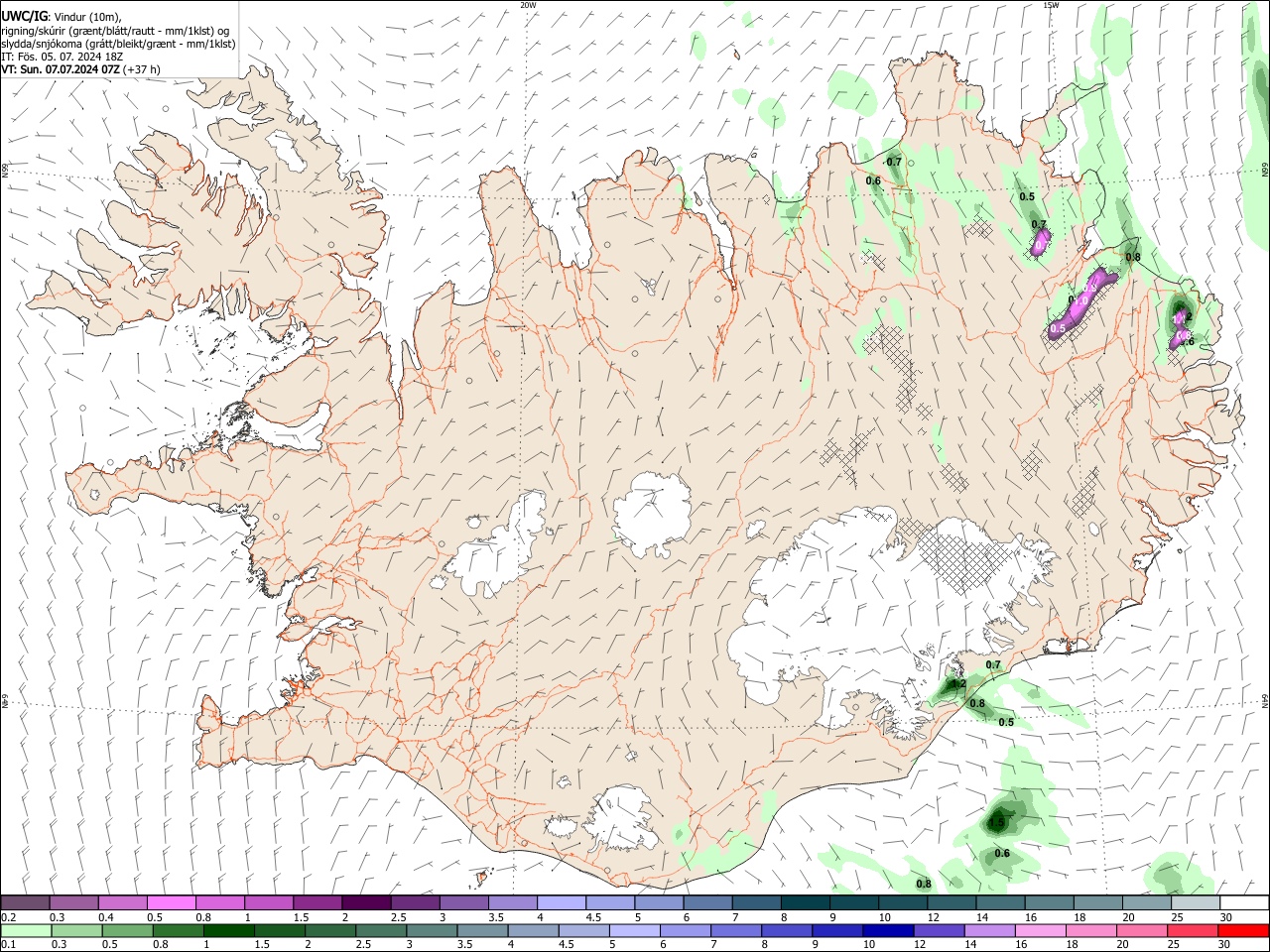1270x952 pixels.
Task: Click the 'rigning/skúrir' legend description line
Action: coord(115,30)
